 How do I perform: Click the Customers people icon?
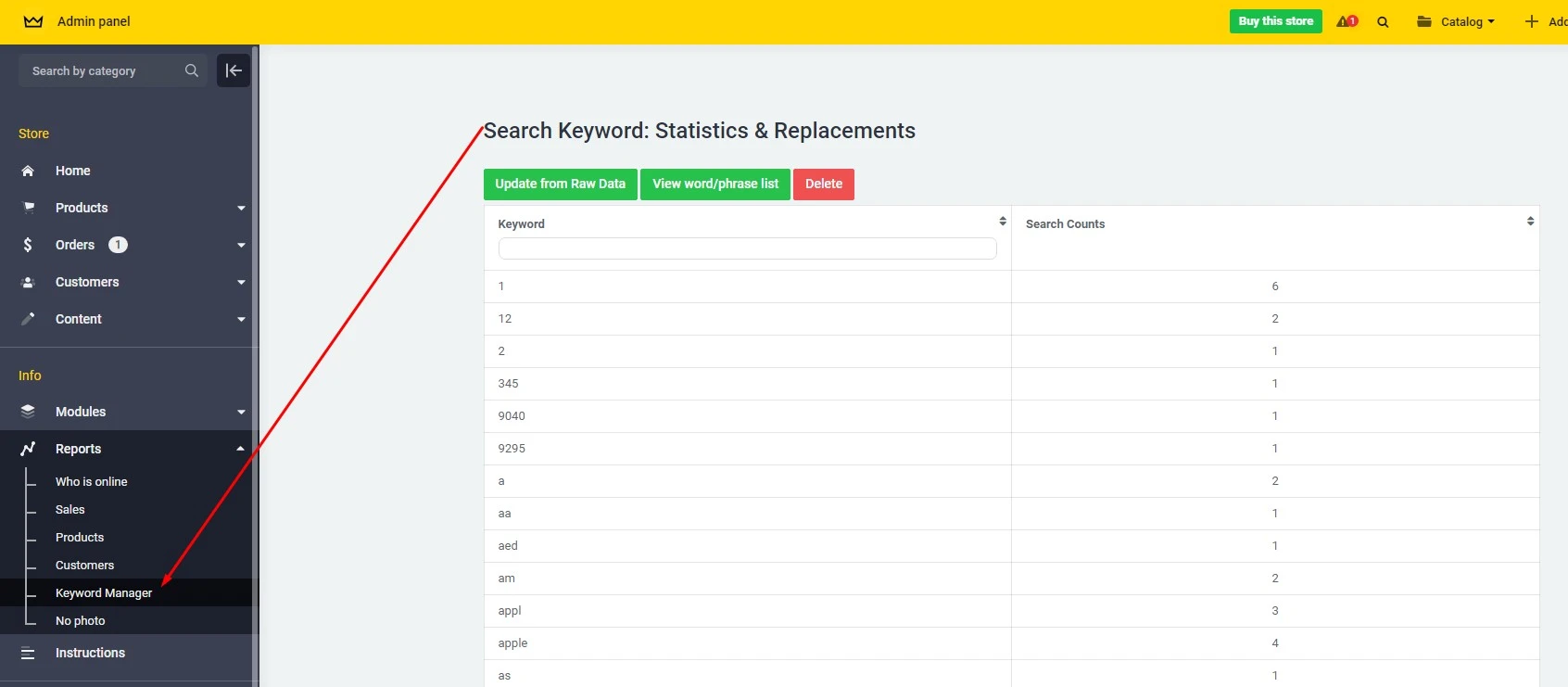click(x=28, y=282)
